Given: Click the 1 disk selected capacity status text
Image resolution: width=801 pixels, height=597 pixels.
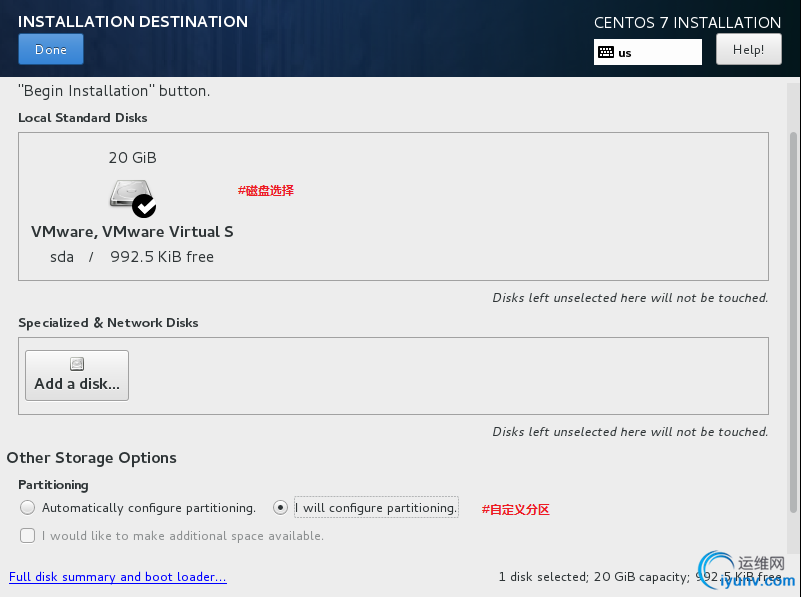Looking at the screenshot, I should click(x=640, y=577).
